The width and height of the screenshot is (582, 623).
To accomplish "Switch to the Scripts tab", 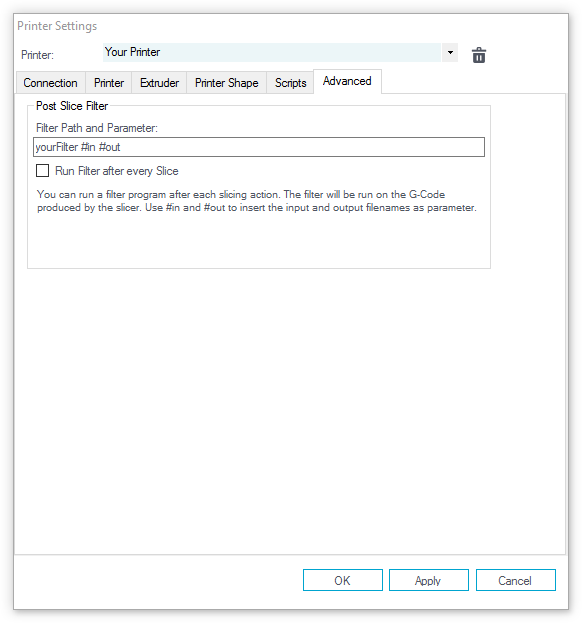I will tap(290, 83).
